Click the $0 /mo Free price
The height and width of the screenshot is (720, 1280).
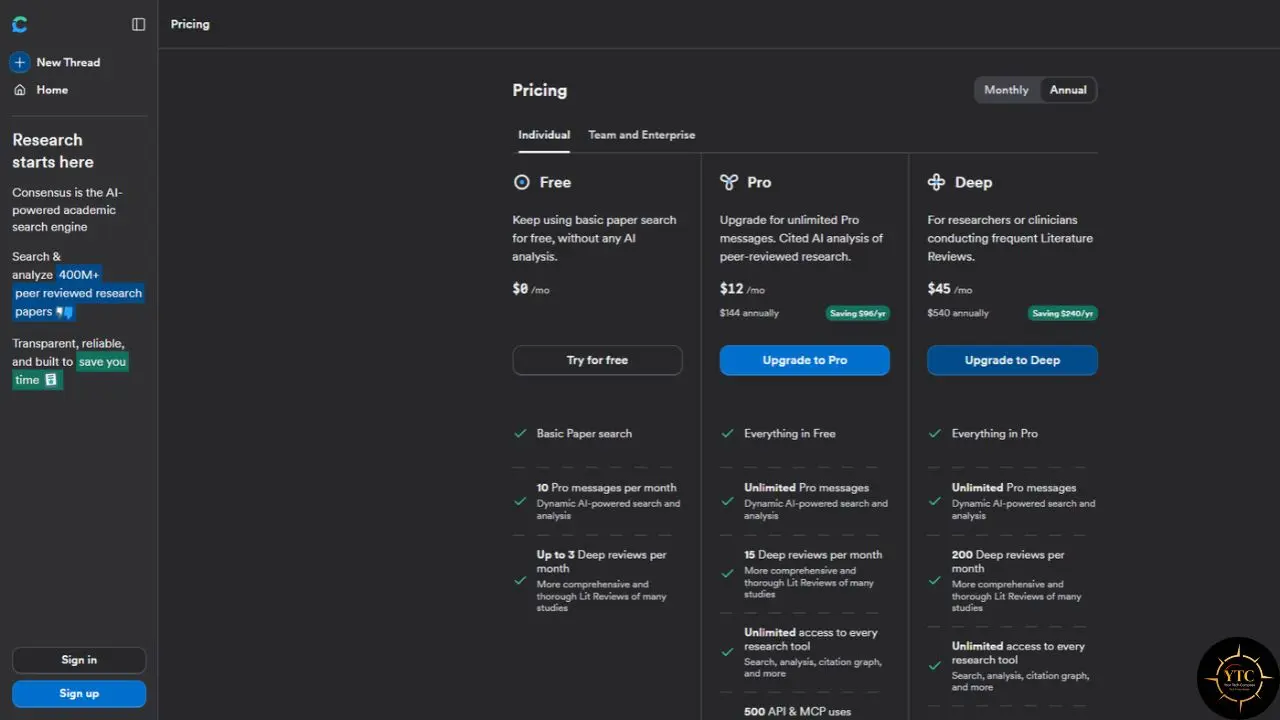(531, 289)
